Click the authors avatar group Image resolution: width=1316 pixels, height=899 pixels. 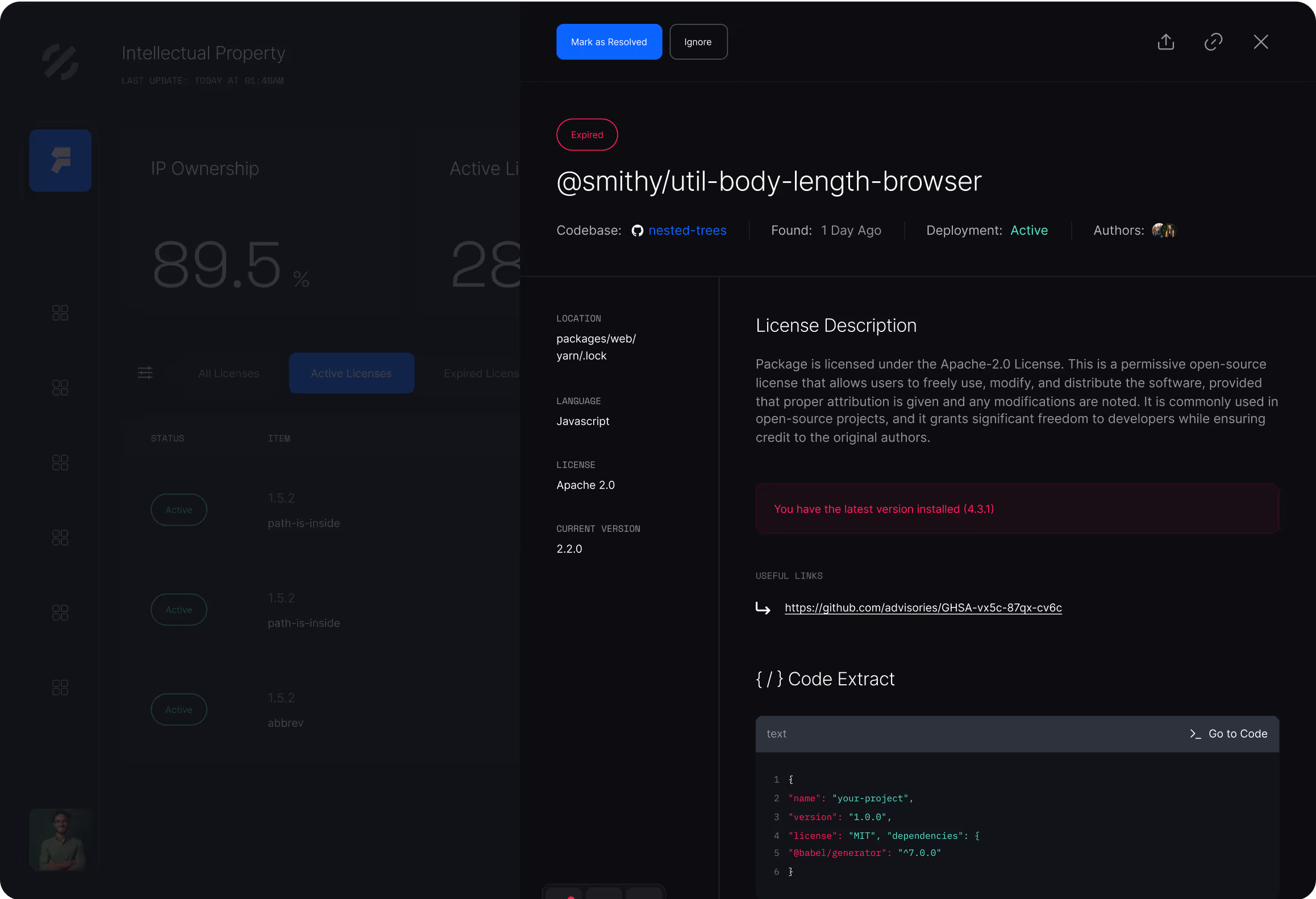[x=1163, y=231]
